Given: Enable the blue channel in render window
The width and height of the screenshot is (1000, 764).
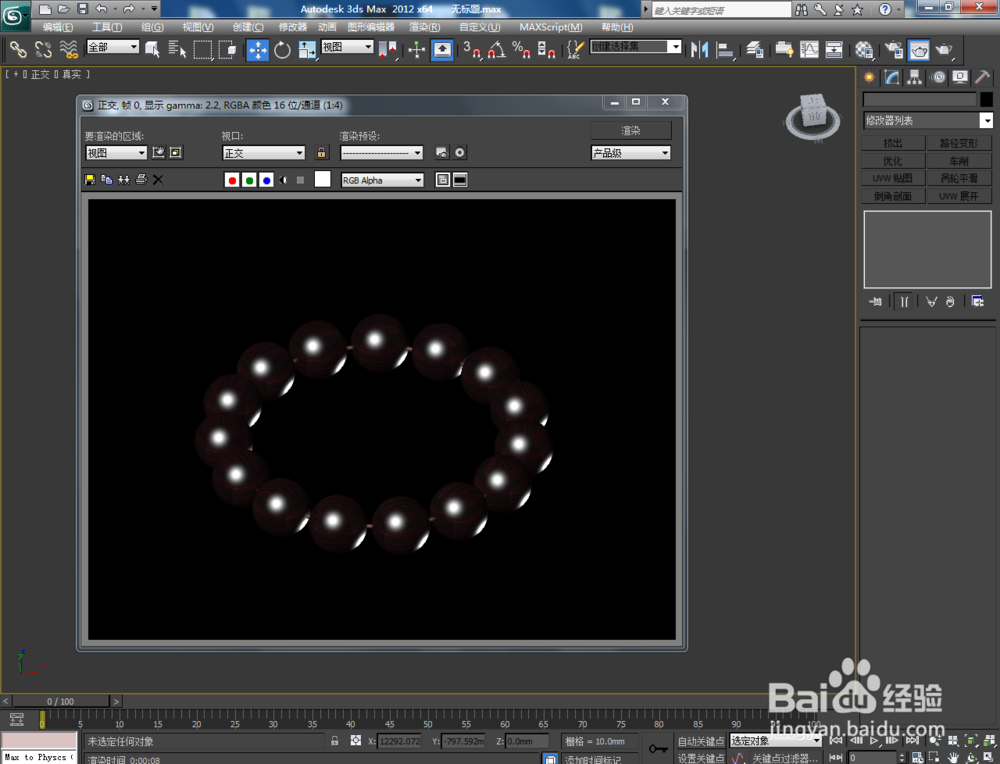Looking at the screenshot, I should pyautogui.click(x=267, y=180).
